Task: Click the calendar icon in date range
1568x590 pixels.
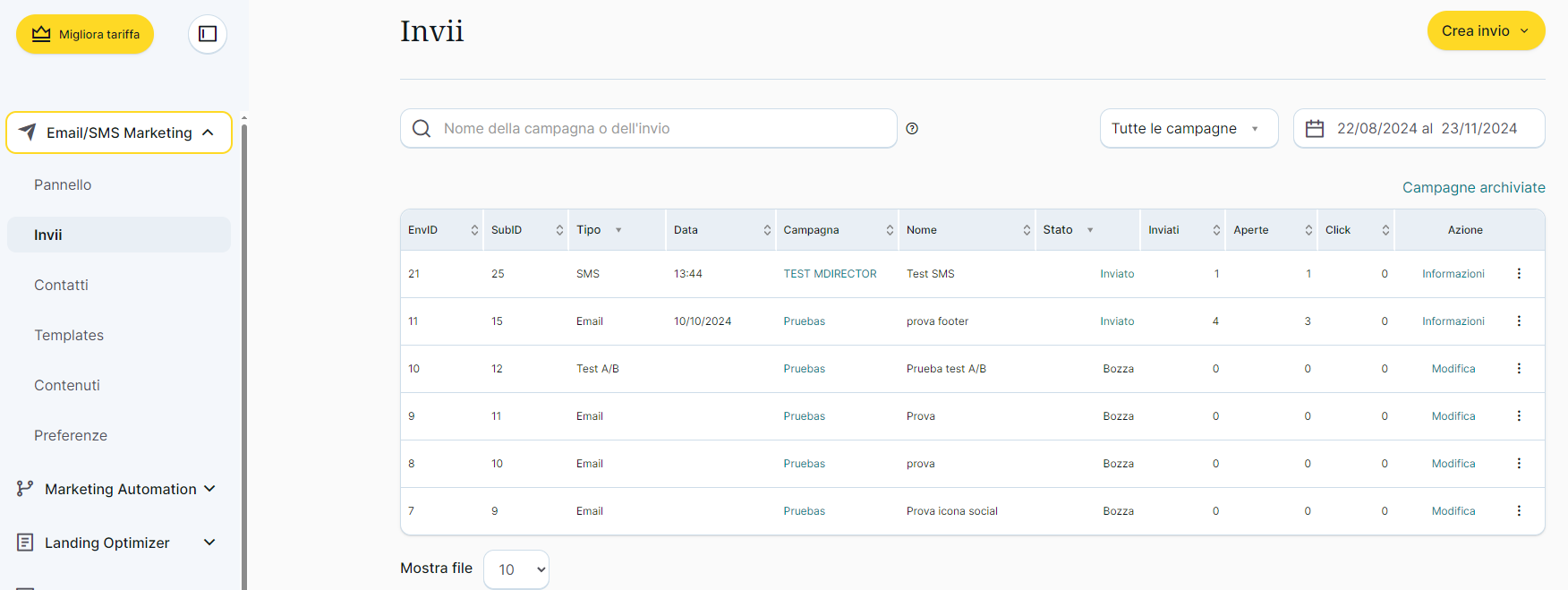Action: (x=1315, y=129)
